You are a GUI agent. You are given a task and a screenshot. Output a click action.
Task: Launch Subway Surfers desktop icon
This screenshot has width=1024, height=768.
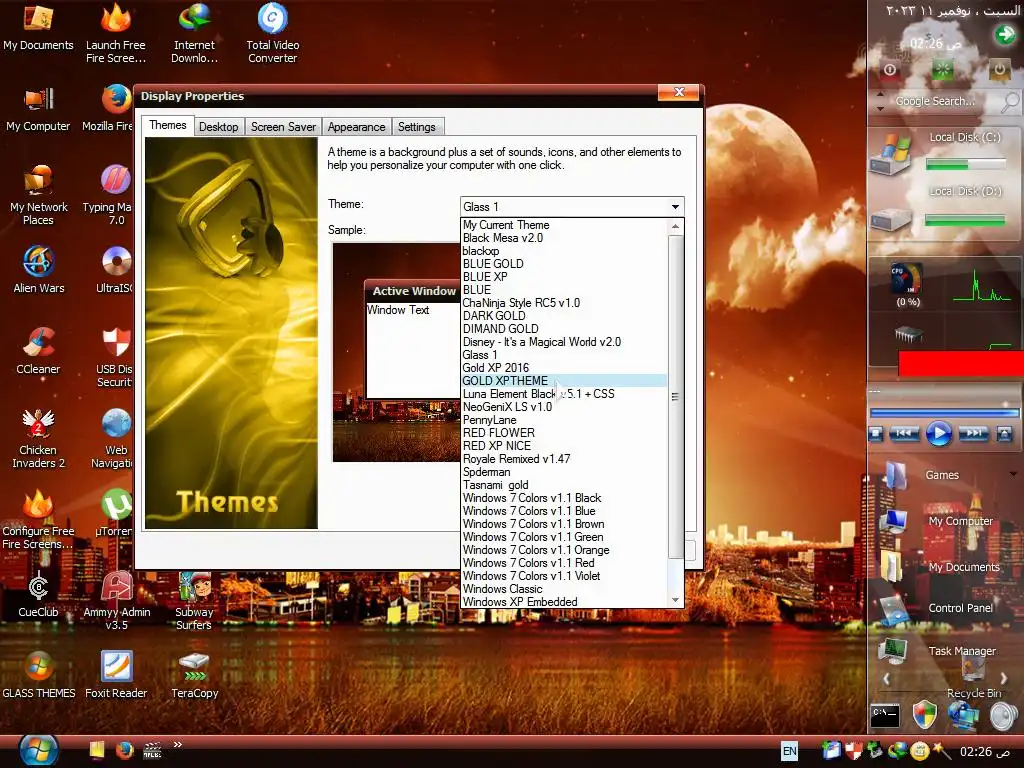(x=194, y=601)
